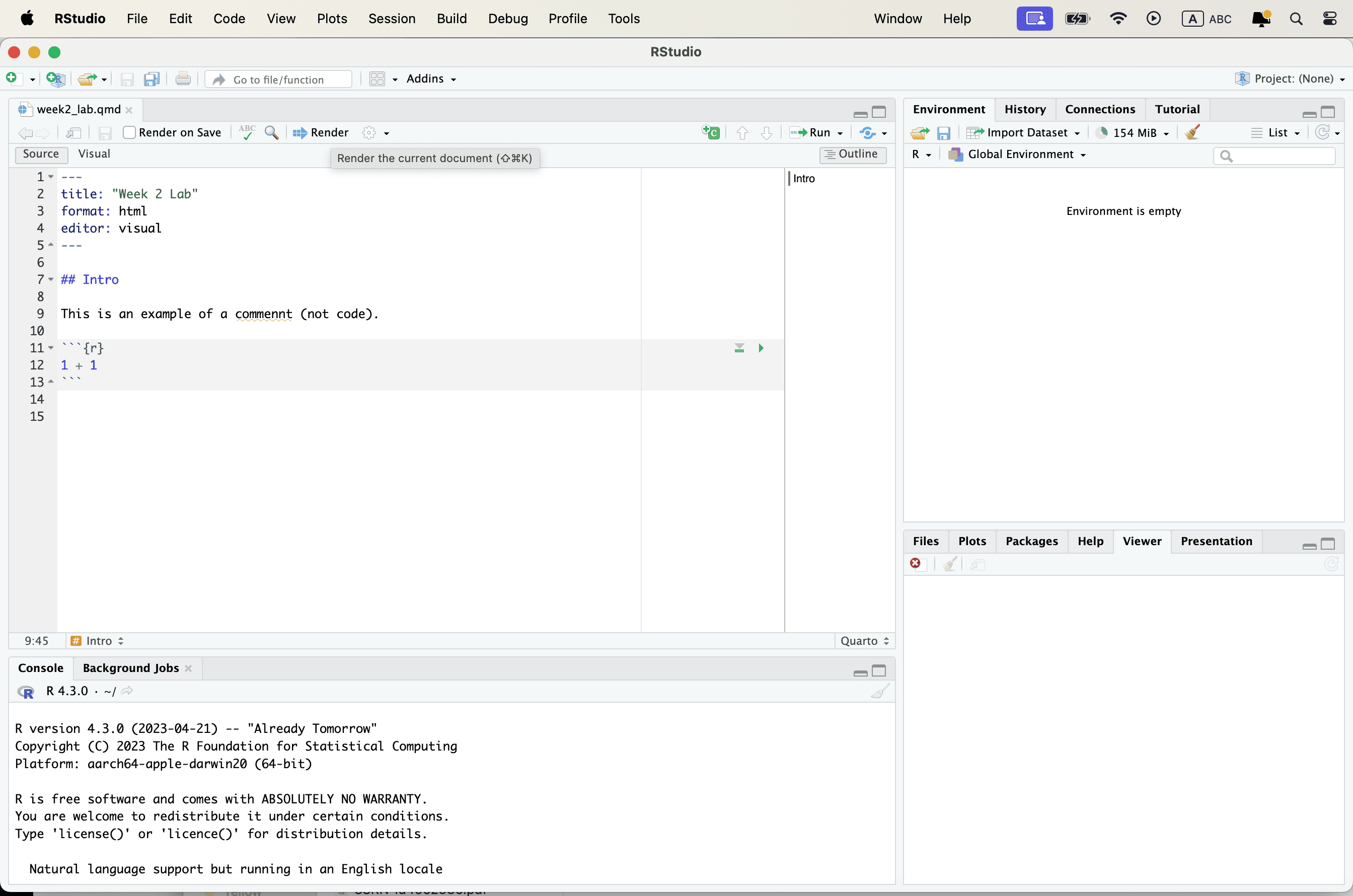
Task: Click the Render document button
Action: tap(321, 132)
